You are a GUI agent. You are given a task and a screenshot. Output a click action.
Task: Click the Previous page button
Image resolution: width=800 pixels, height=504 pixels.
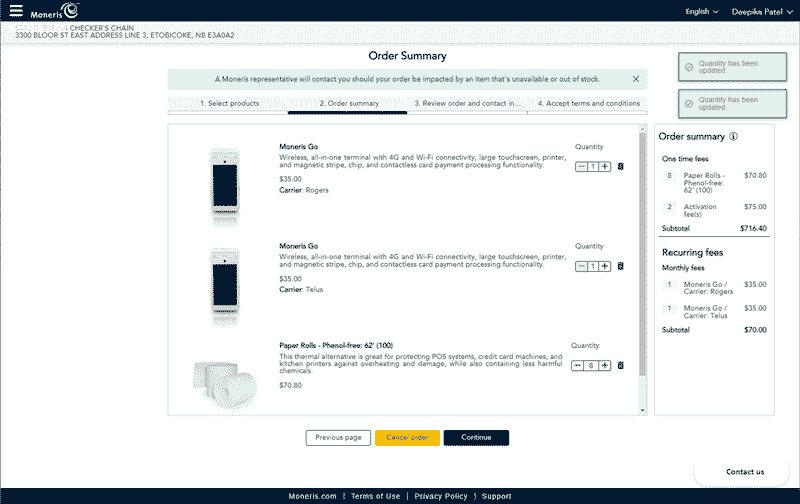[338, 438]
